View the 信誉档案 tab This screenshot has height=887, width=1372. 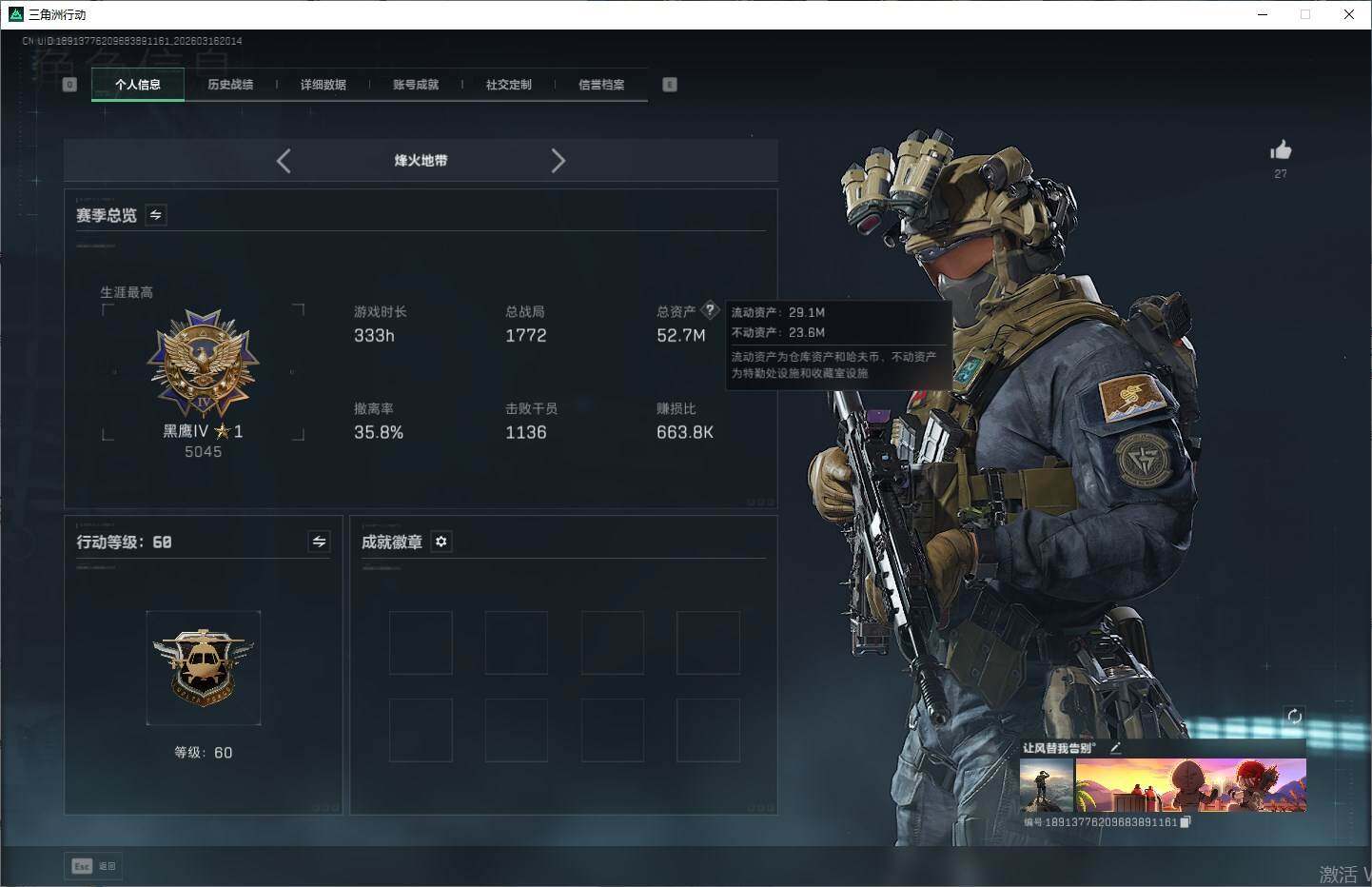601,85
